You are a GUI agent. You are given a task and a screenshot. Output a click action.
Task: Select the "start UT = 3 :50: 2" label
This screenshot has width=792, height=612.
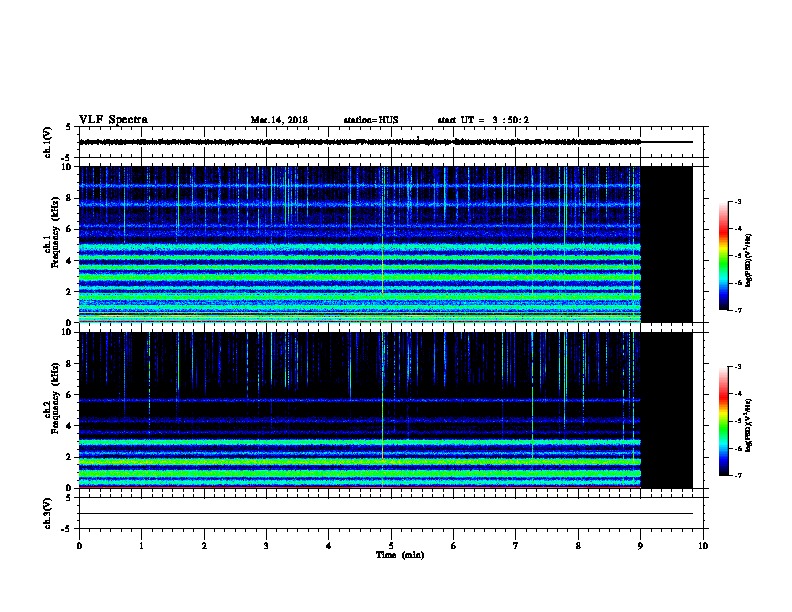[483, 120]
